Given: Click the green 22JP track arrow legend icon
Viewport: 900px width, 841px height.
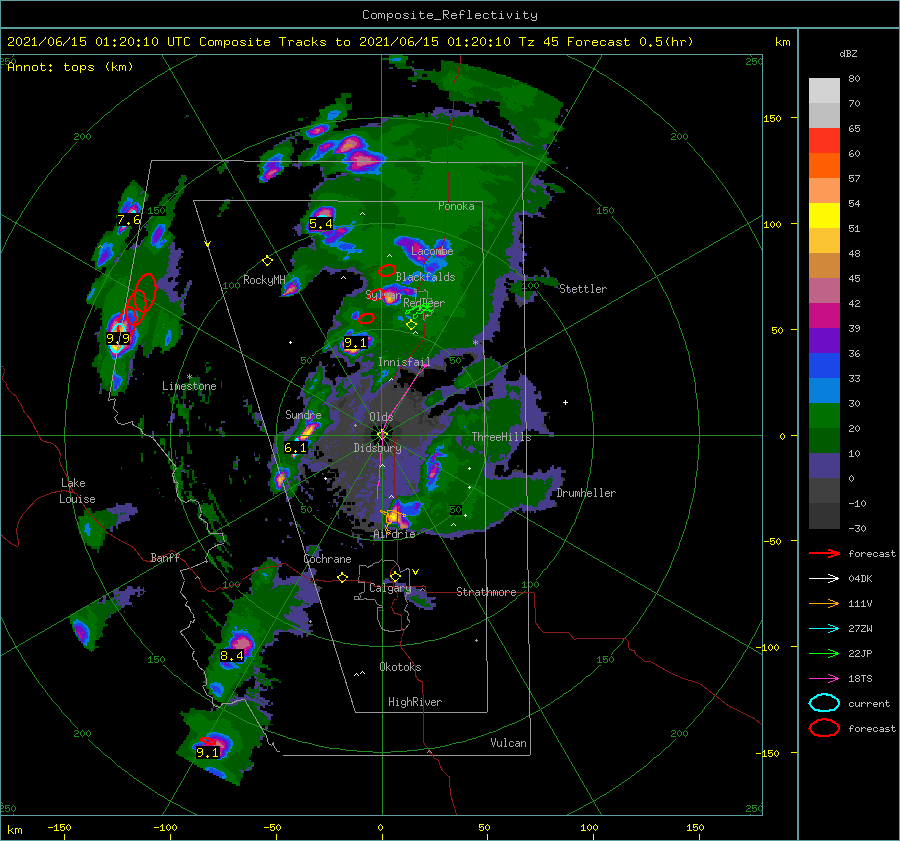Looking at the screenshot, I should coord(824,653).
